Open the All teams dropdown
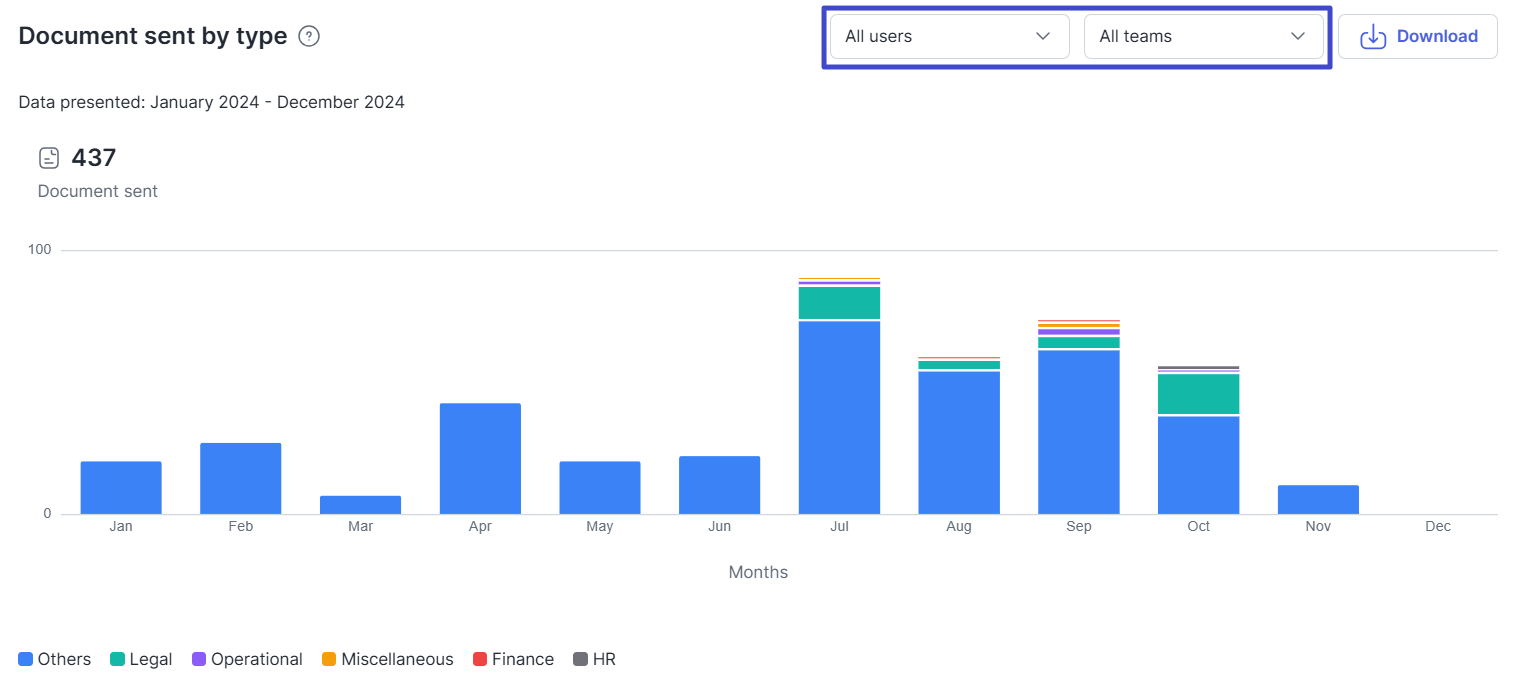The height and width of the screenshot is (690, 1517). pos(1202,37)
